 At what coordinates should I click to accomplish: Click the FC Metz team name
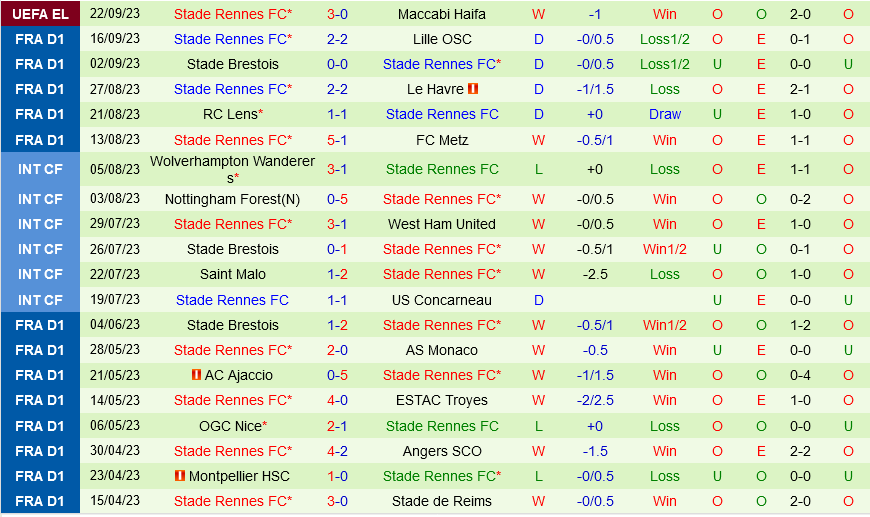(441, 140)
